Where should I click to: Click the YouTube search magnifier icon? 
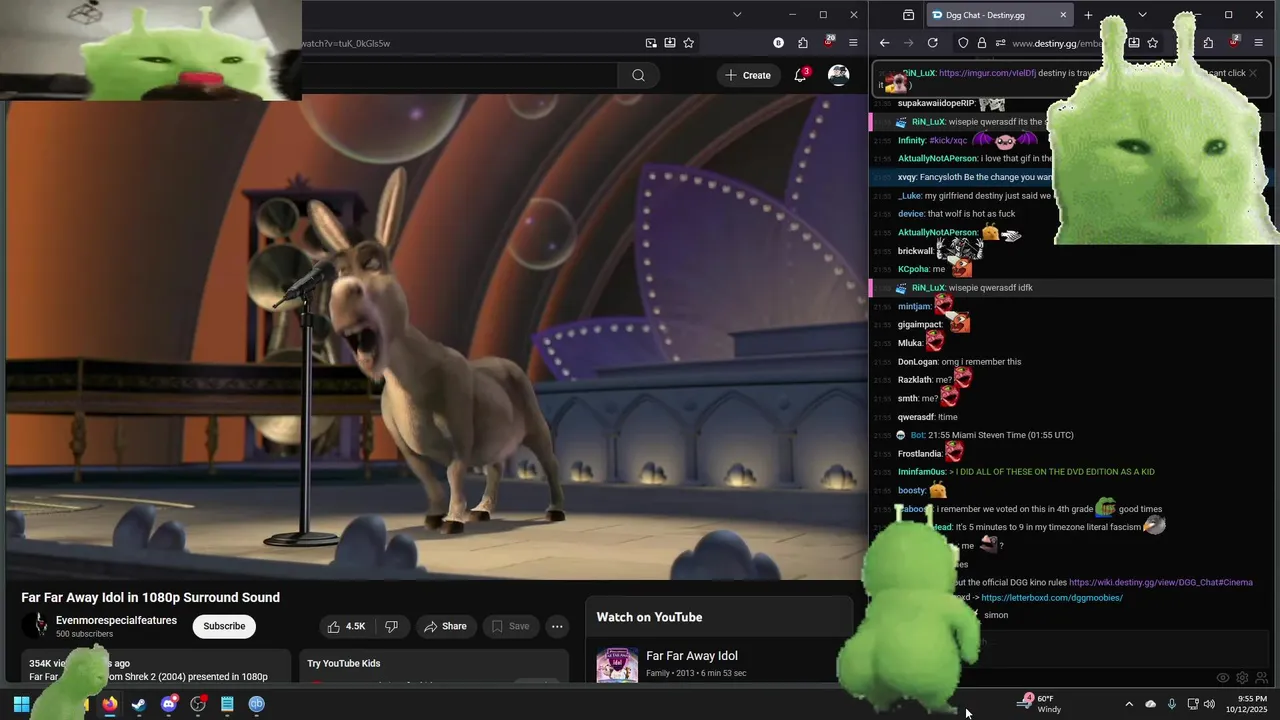click(x=638, y=75)
